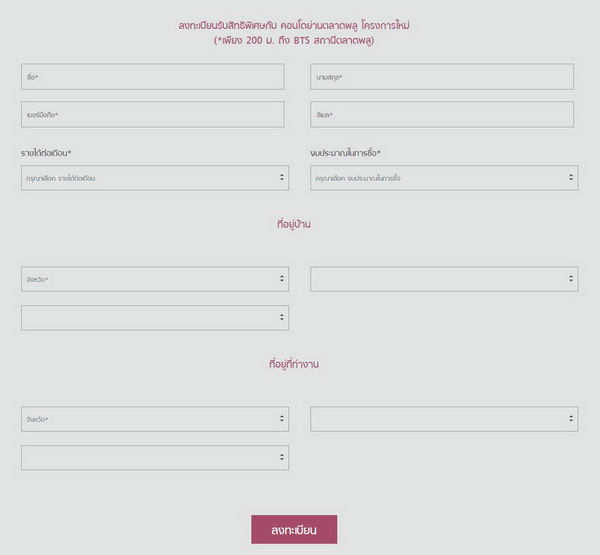This screenshot has width=600, height=555.
Task: Click arrow icon of work address province select
Action: click(282, 419)
